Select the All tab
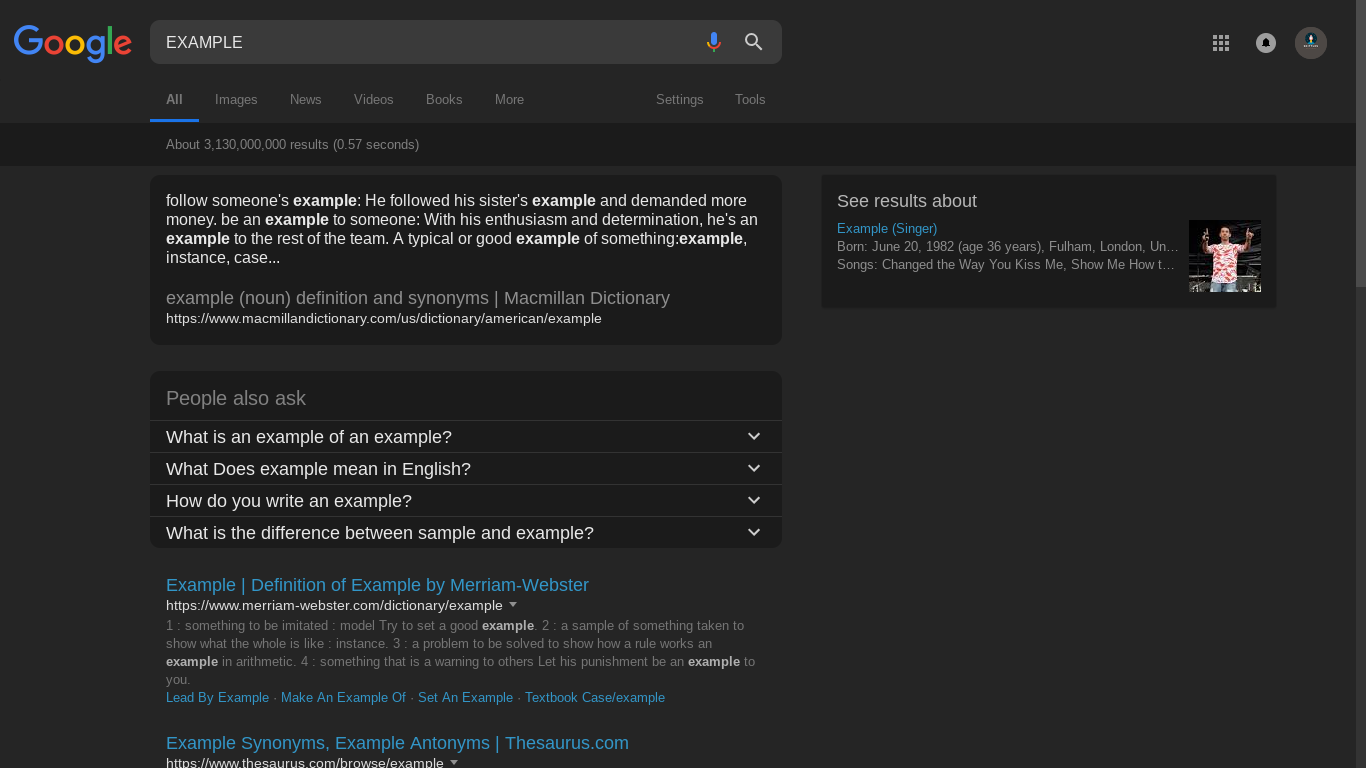 click(x=174, y=100)
